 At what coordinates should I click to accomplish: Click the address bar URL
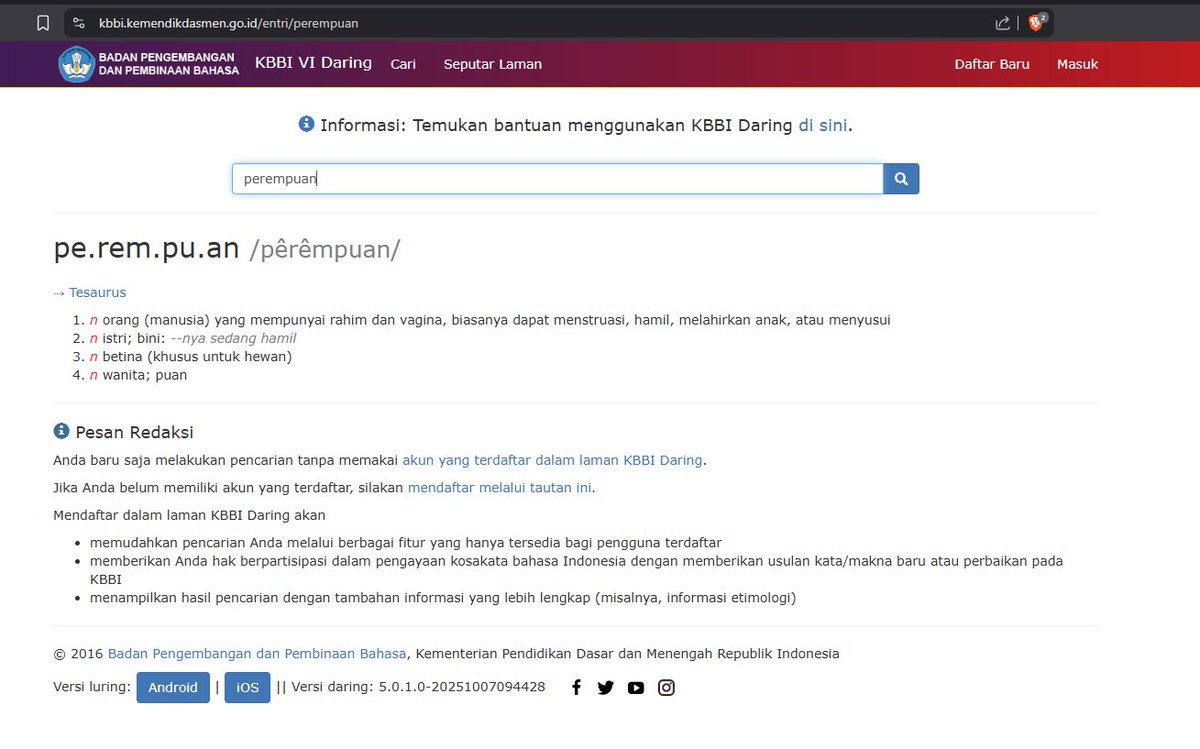[229, 23]
